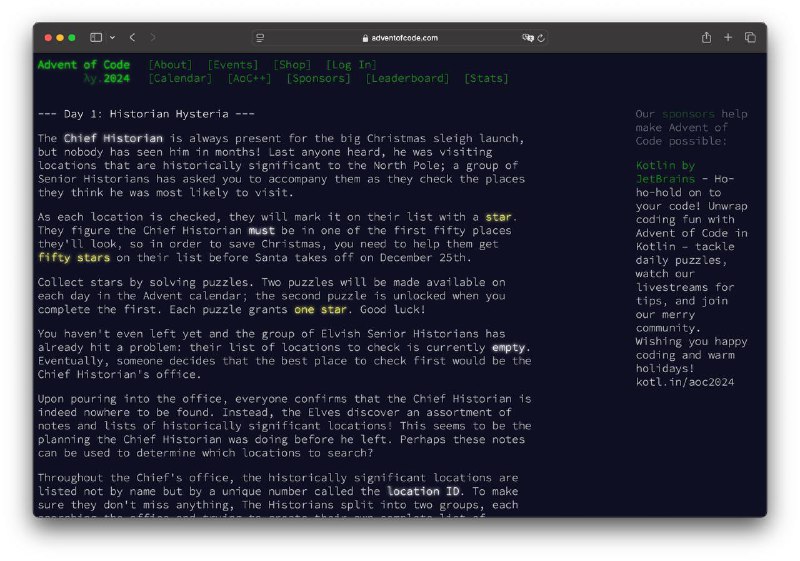Click the sponsors link in the sidebar
This screenshot has height=561, width=800.
click(x=688, y=114)
